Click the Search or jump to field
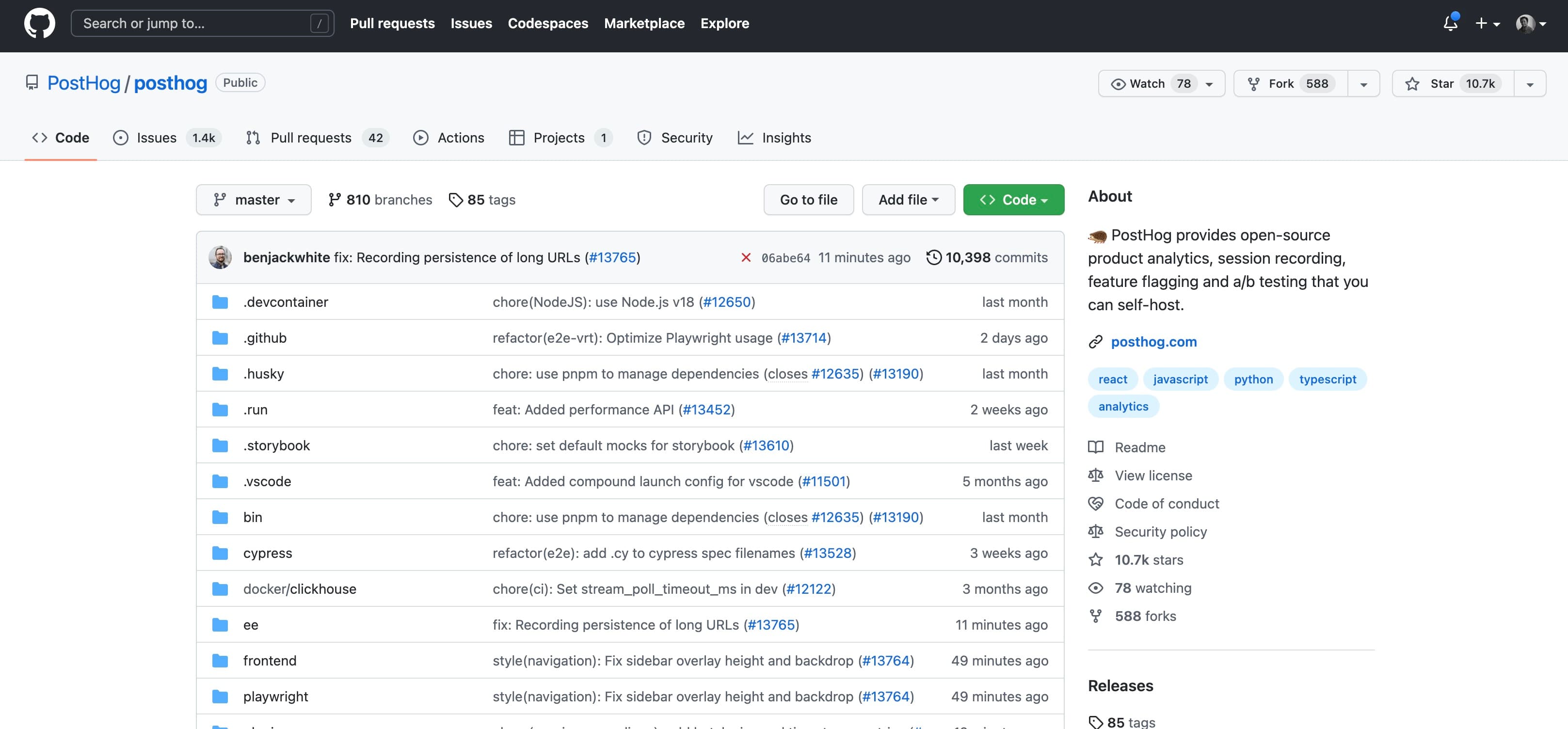1568x729 pixels. (x=202, y=23)
